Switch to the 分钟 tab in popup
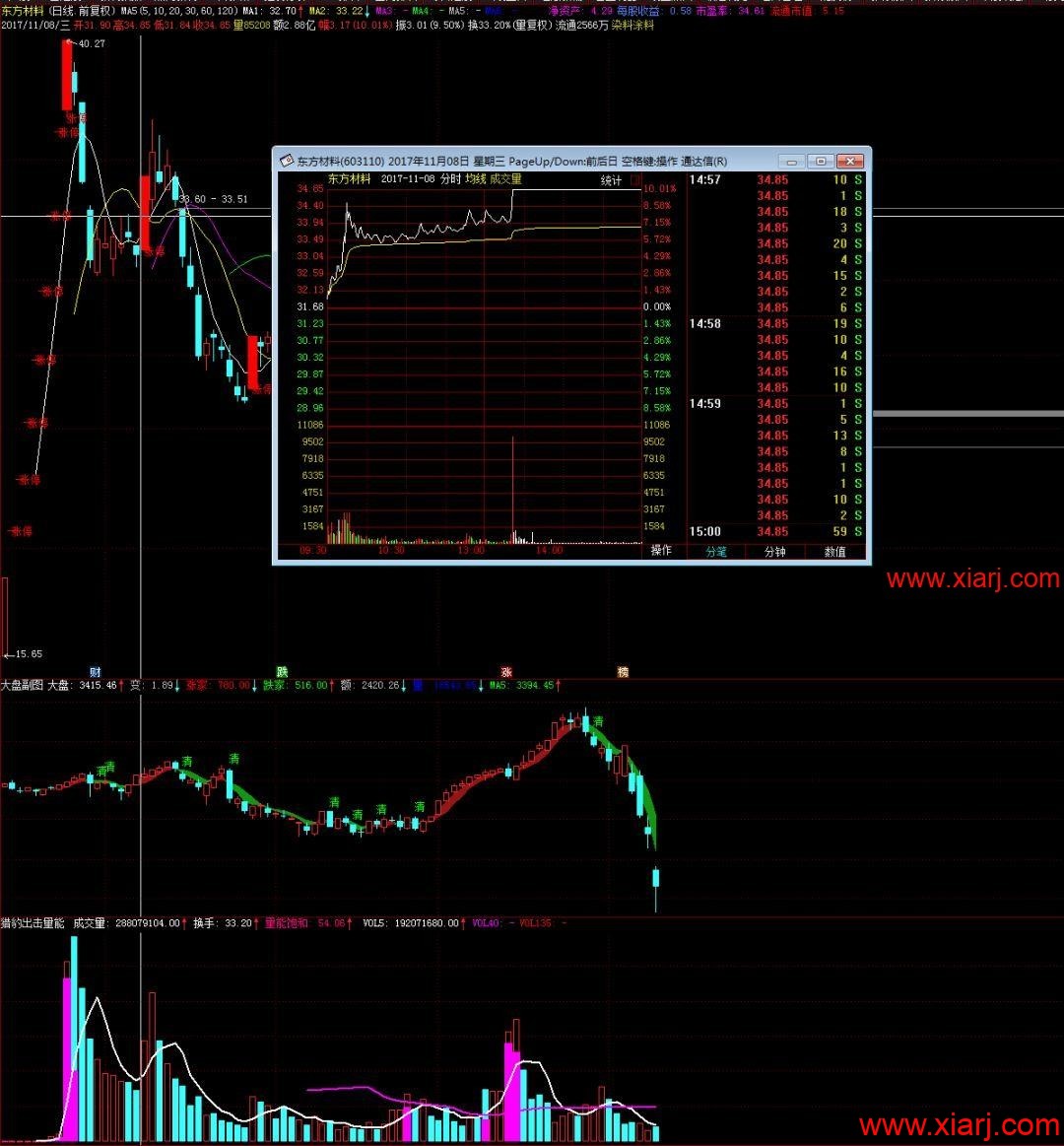 pos(774,552)
